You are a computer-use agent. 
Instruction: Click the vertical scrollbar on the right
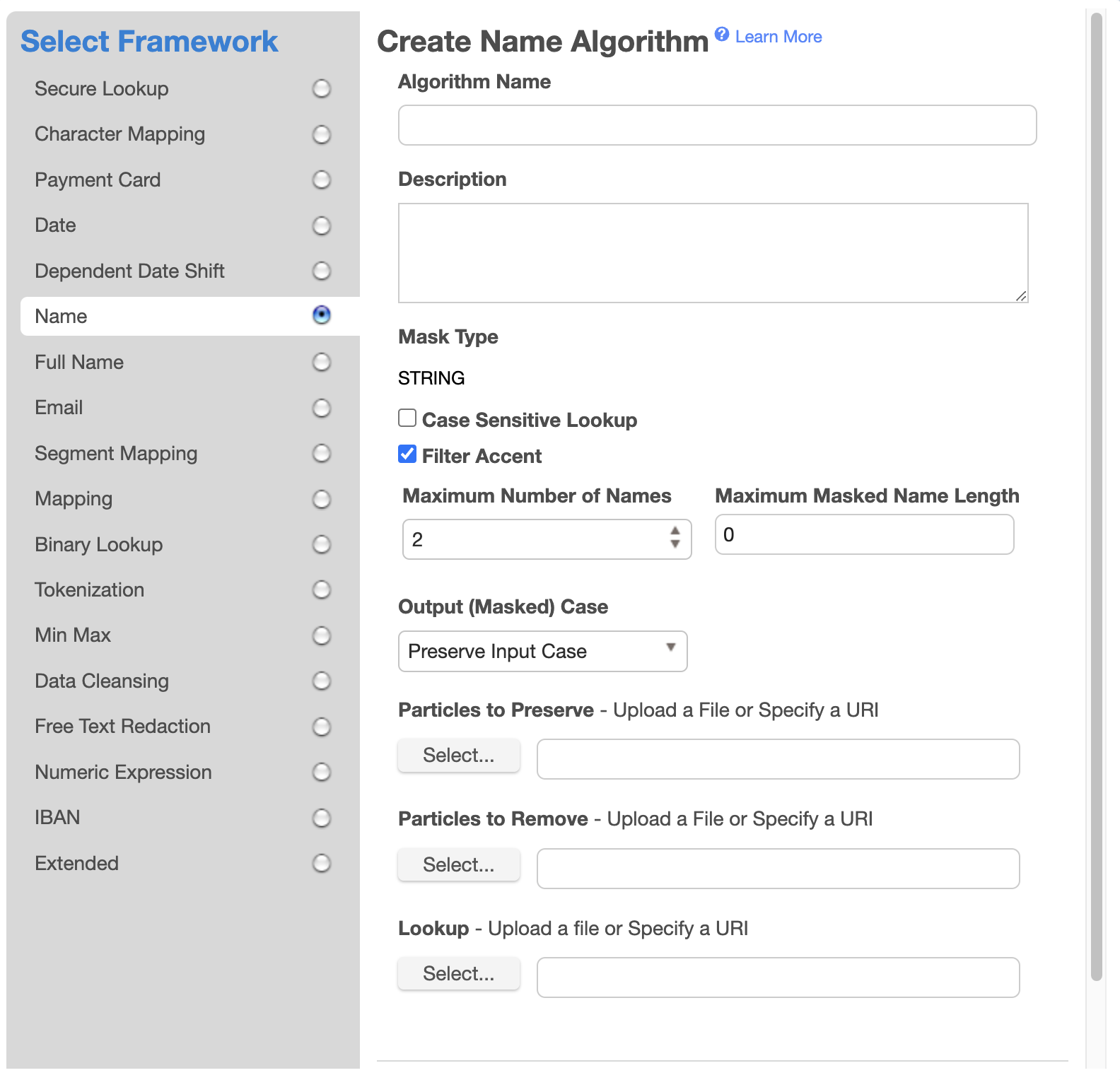point(1096,495)
